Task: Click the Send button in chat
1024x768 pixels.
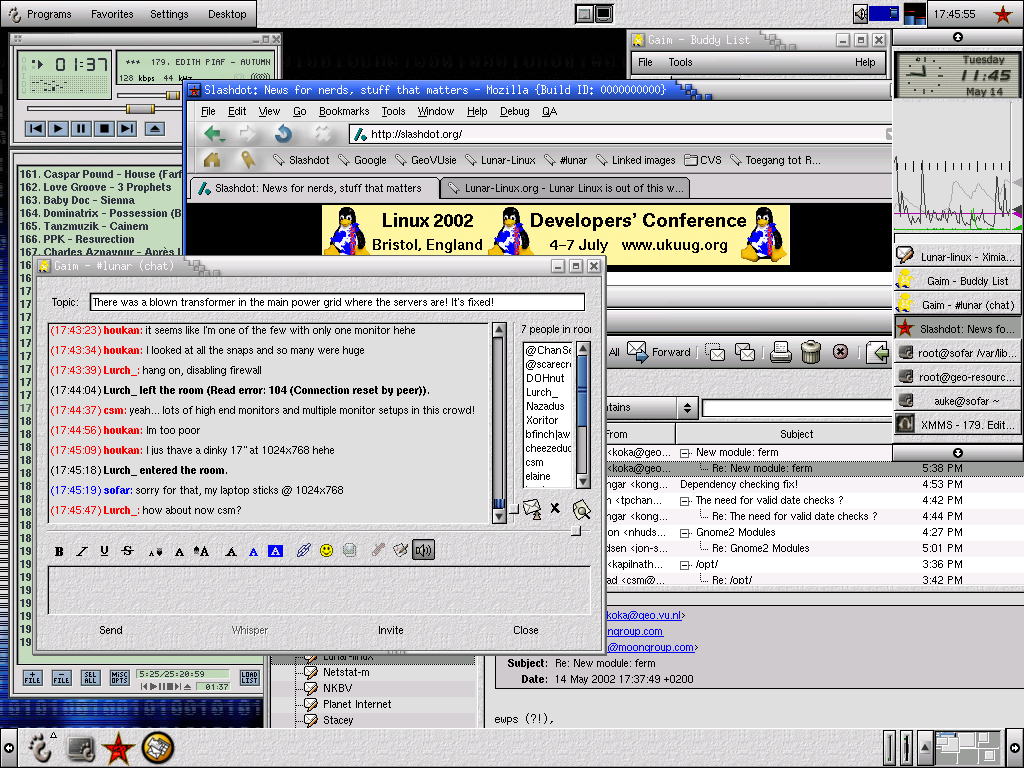Action: [111, 630]
